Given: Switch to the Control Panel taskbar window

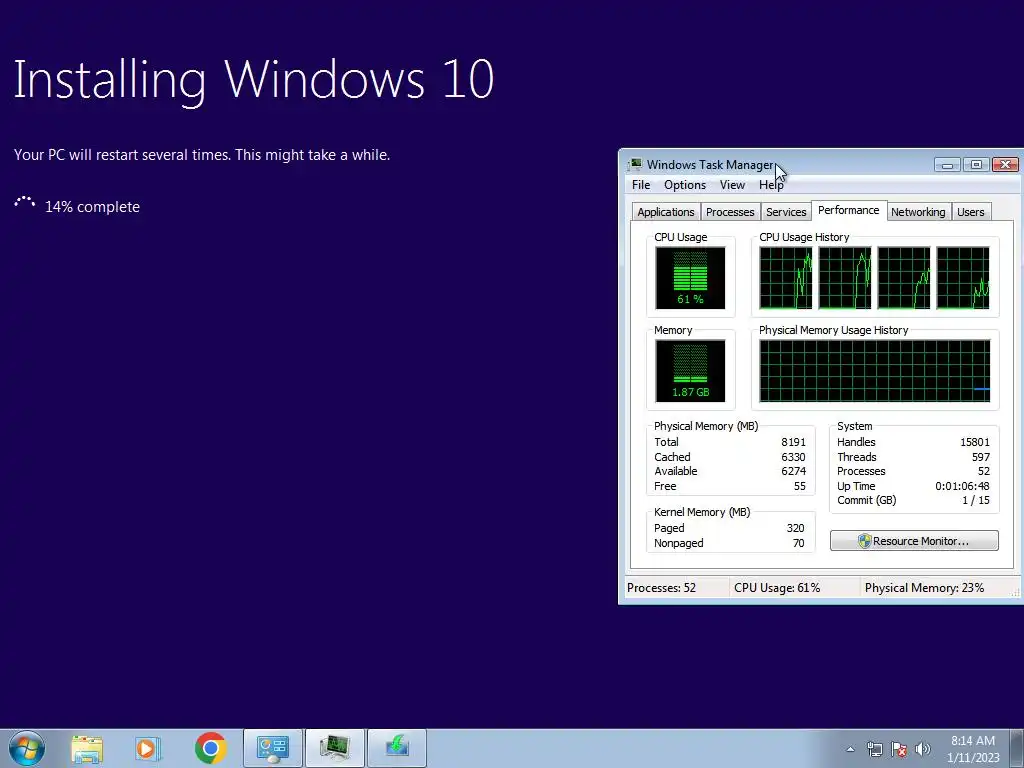Looking at the screenshot, I should click(273, 748).
